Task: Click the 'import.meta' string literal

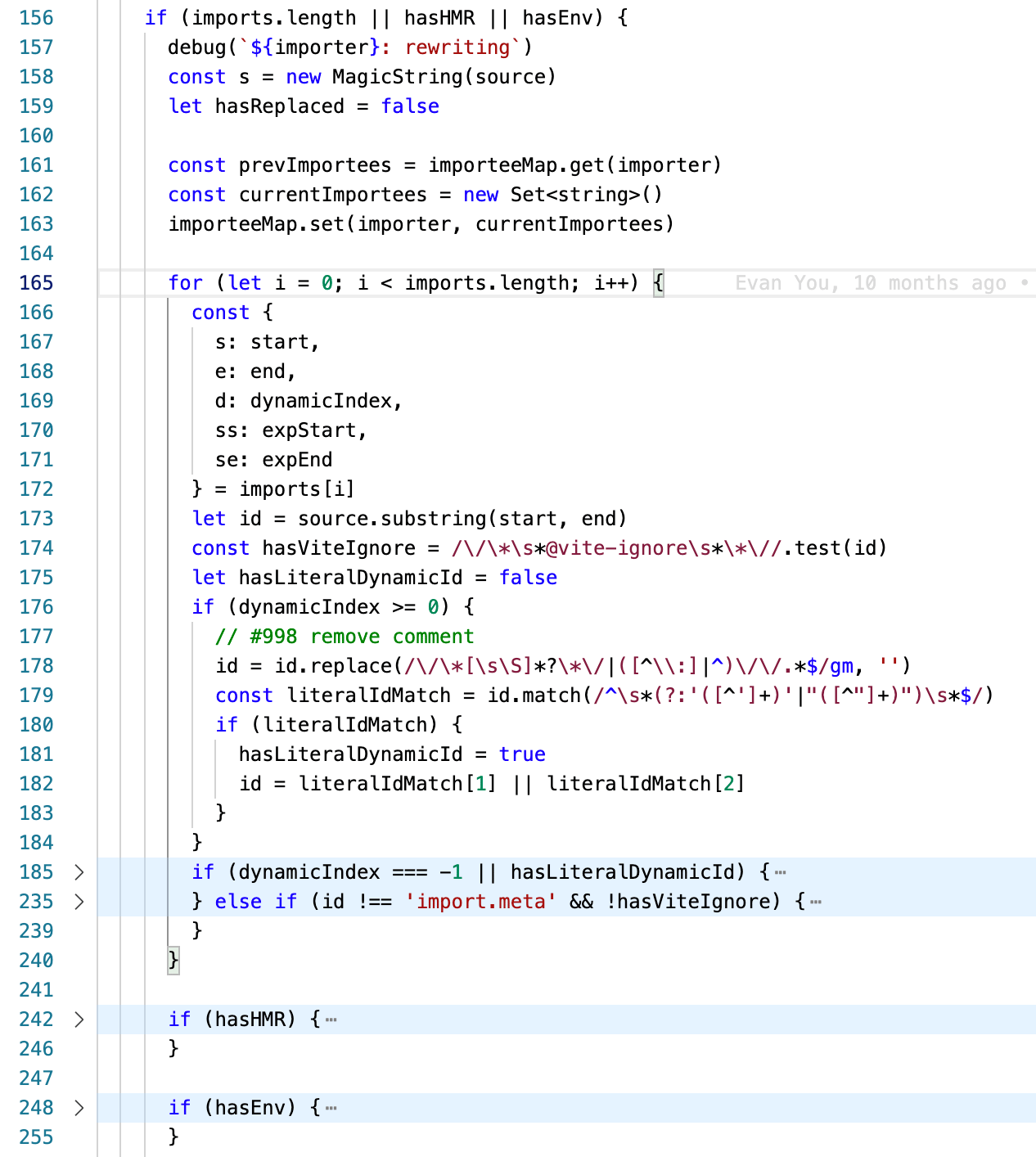Action: coord(480,902)
